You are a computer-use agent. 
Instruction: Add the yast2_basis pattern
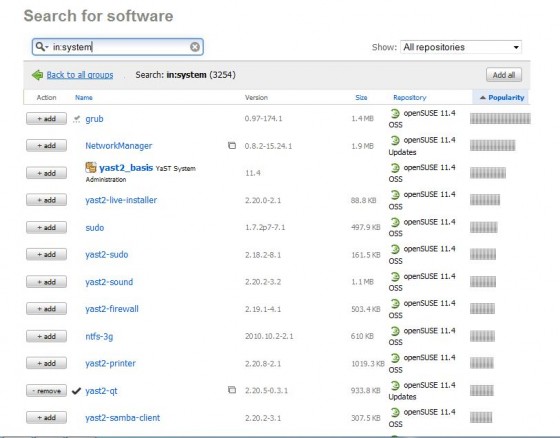(x=46, y=173)
